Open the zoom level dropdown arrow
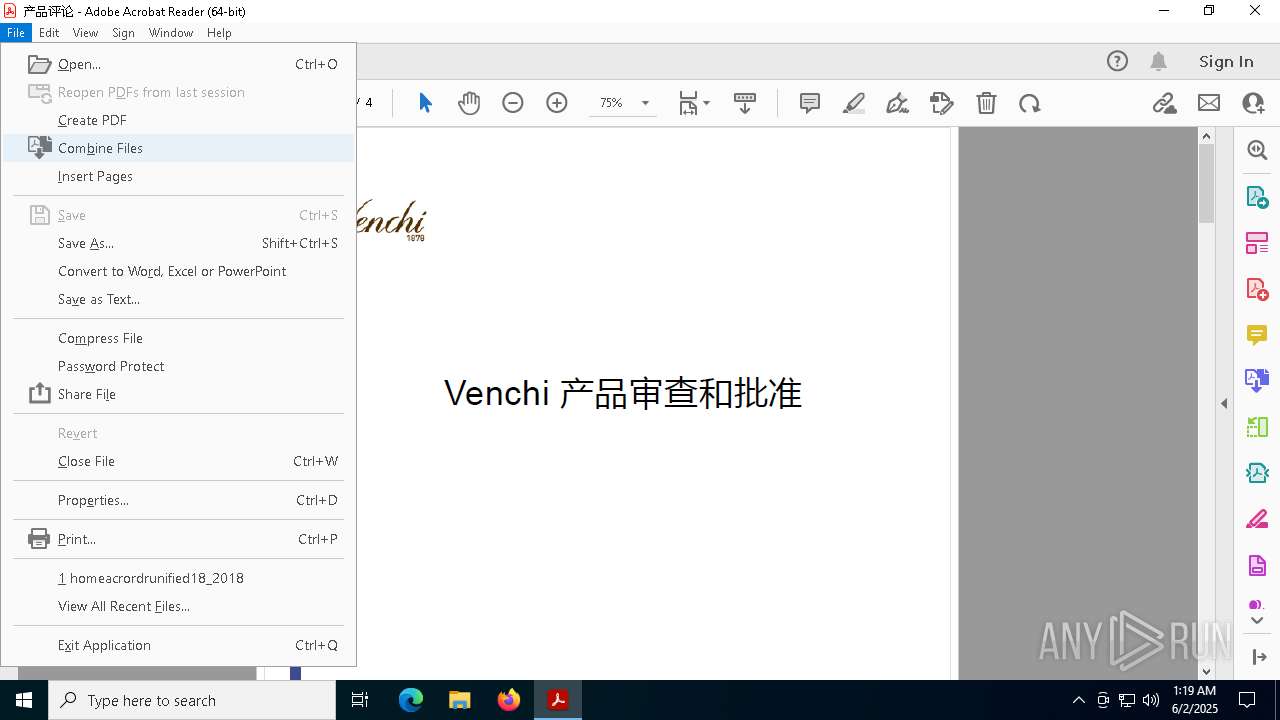 (645, 103)
